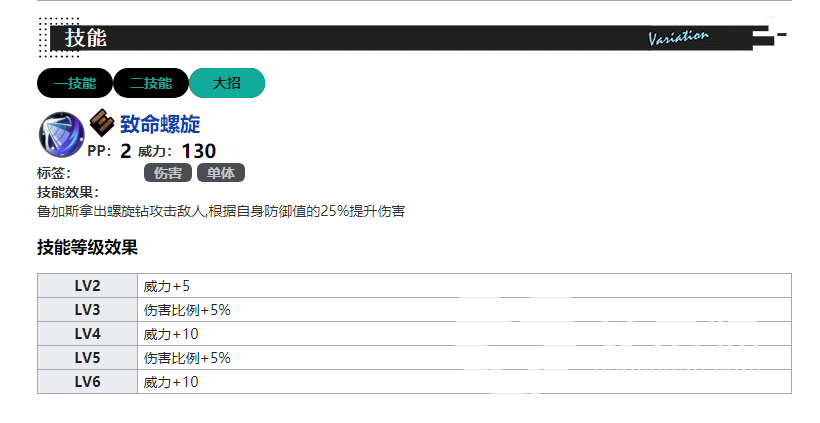Select the LV3 row header cell
The height and width of the screenshot is (423, 820).
tap(88, 310)
